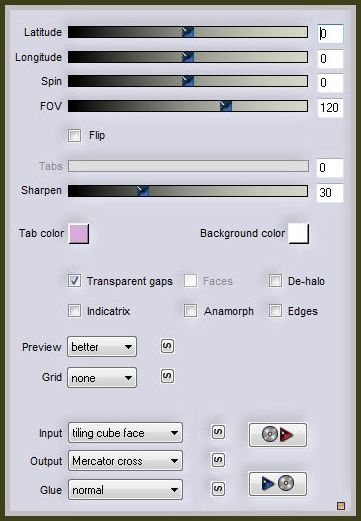Click the S icon next to Output

(x=218, y=460)
